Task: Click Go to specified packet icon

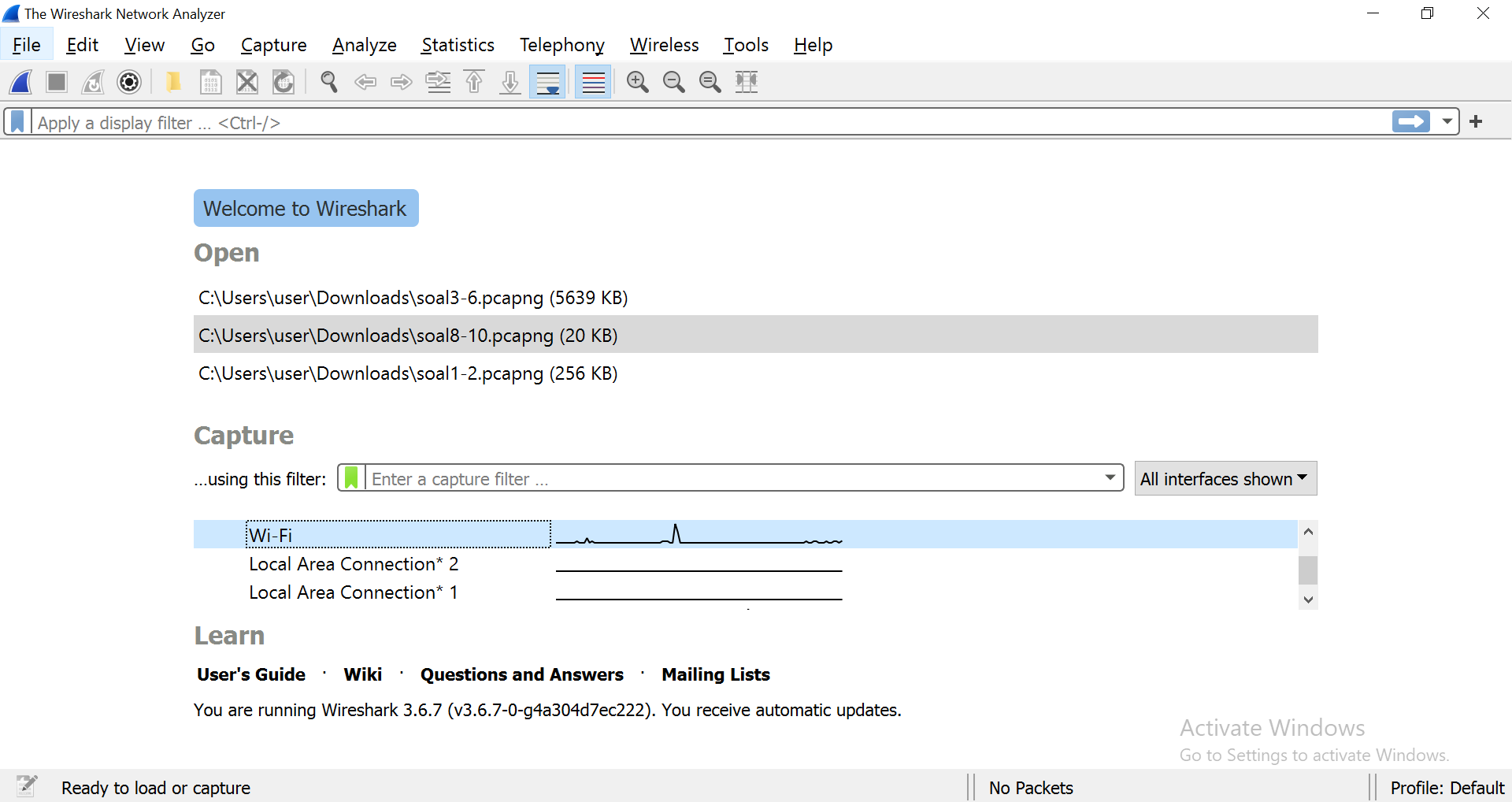Action: [438, 82]
